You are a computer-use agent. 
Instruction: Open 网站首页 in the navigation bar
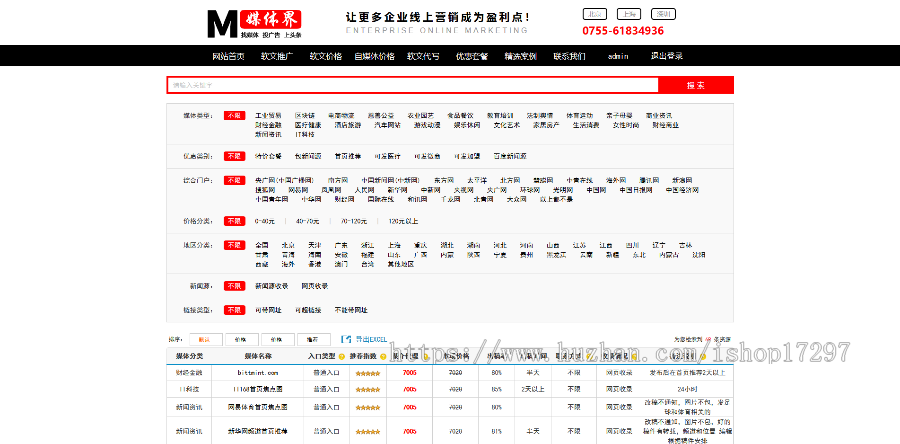tap(228, 56)
